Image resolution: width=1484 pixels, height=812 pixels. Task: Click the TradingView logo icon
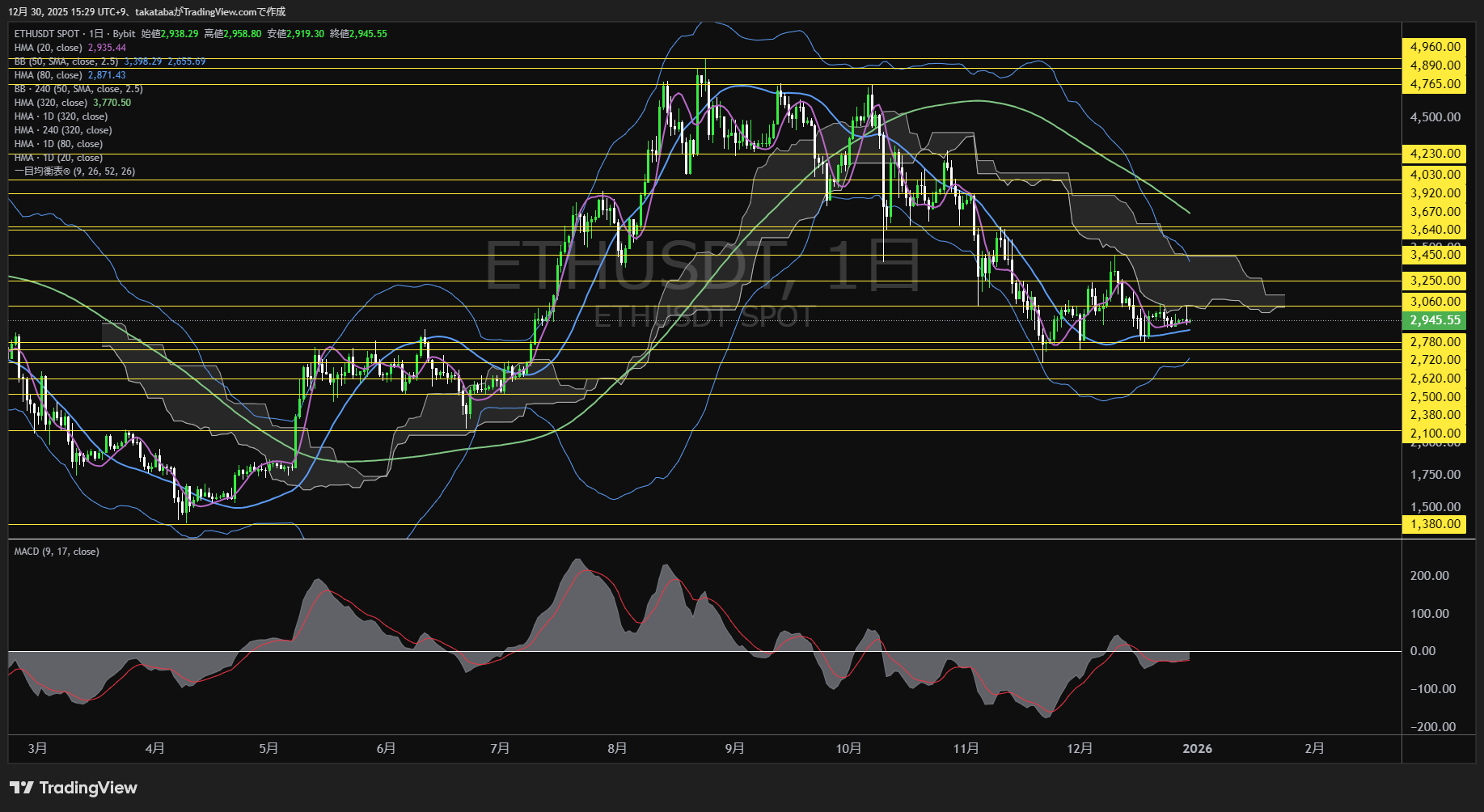[x=21, y=788]
